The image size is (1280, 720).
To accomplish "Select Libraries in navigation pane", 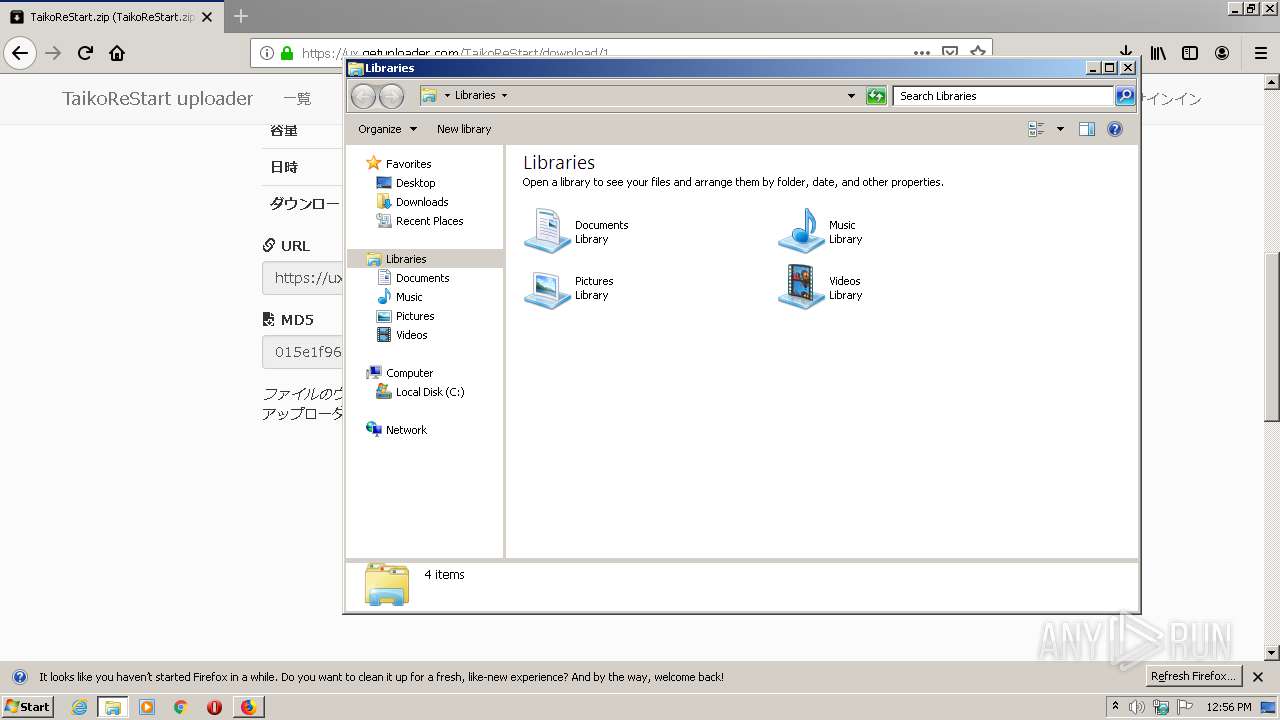I will (x=405, y=259).
